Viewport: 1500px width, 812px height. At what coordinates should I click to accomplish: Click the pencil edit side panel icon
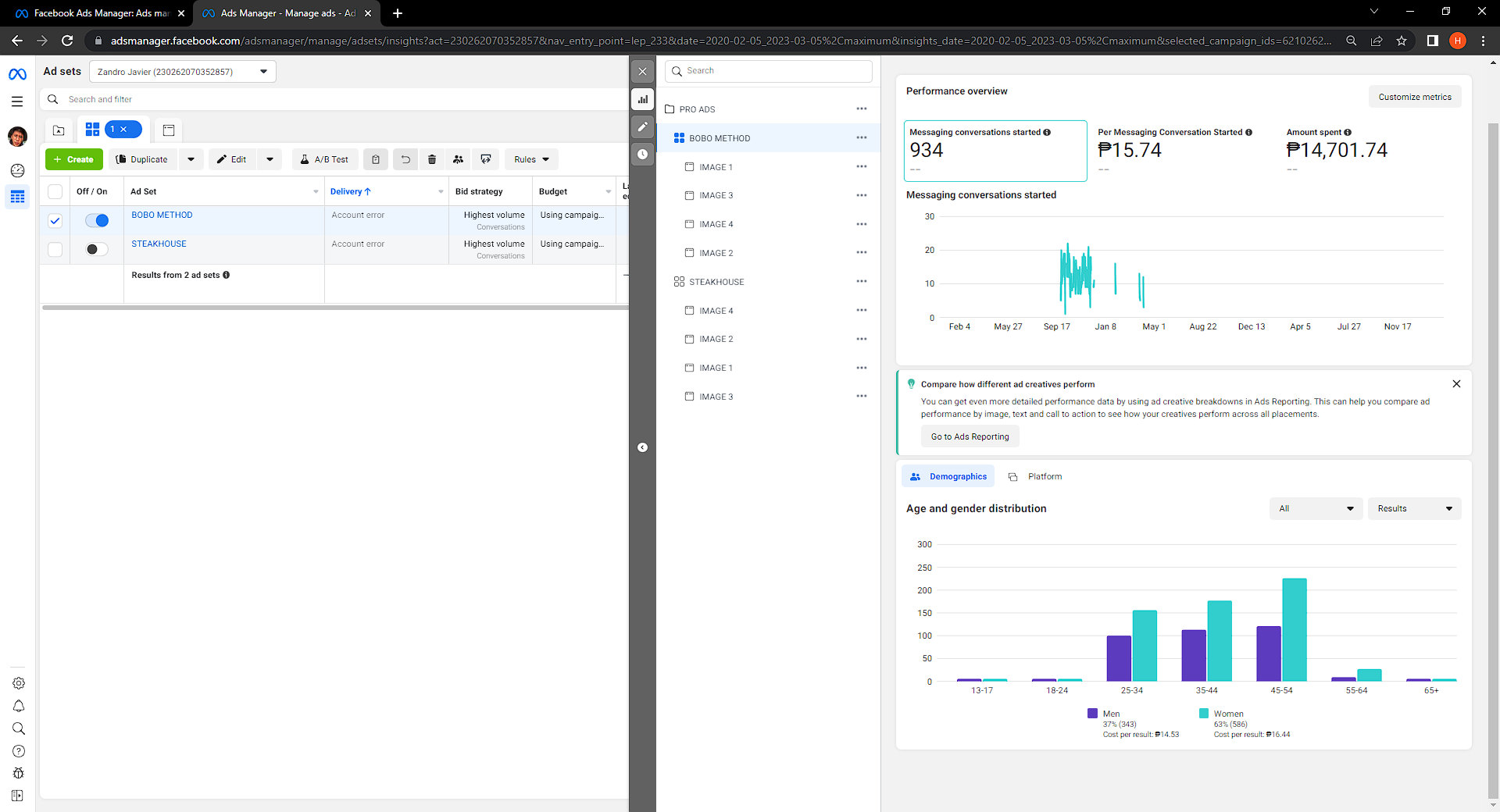(642, 126)
